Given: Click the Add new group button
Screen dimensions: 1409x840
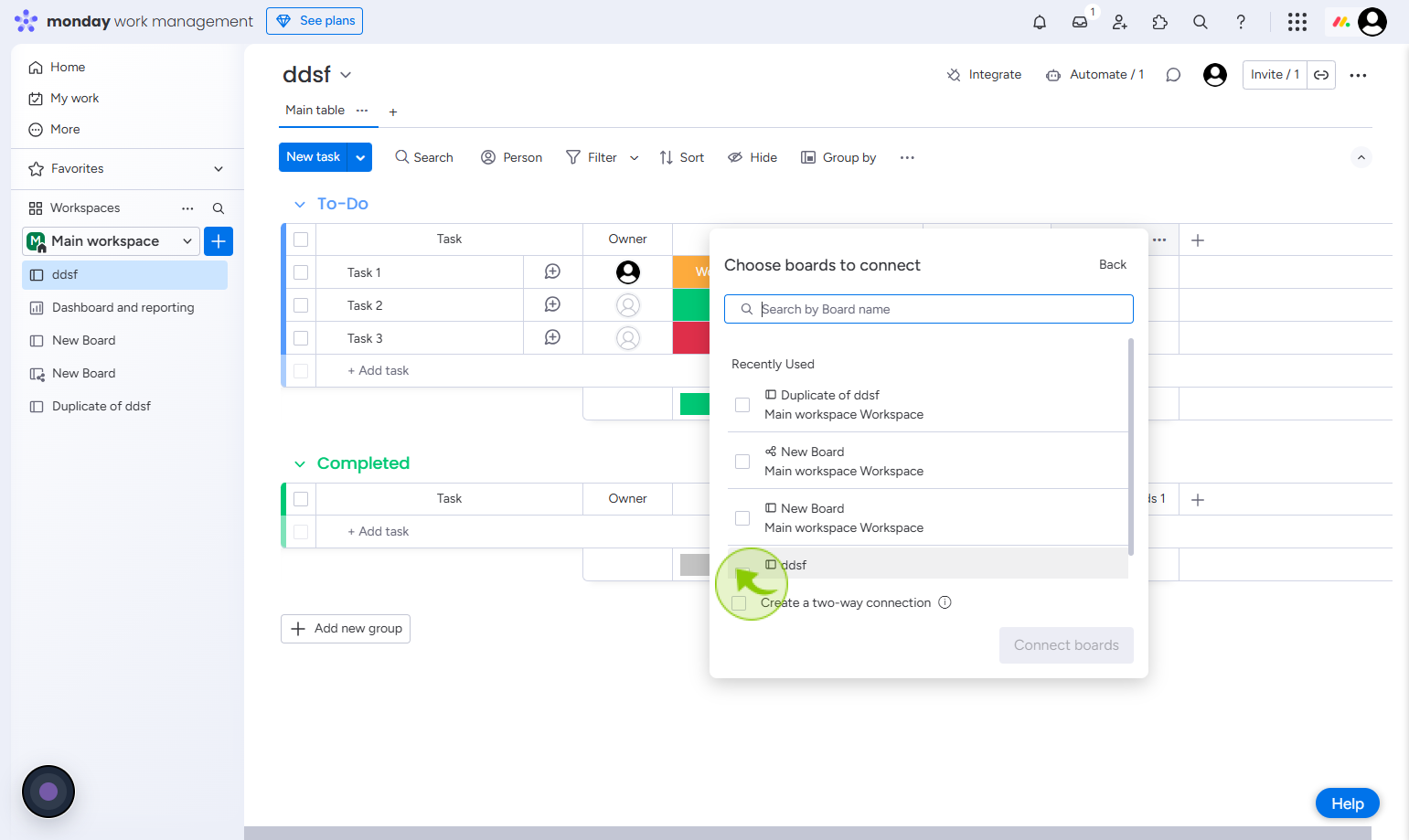Looking at the screenshot, I should tap(346, 629).
